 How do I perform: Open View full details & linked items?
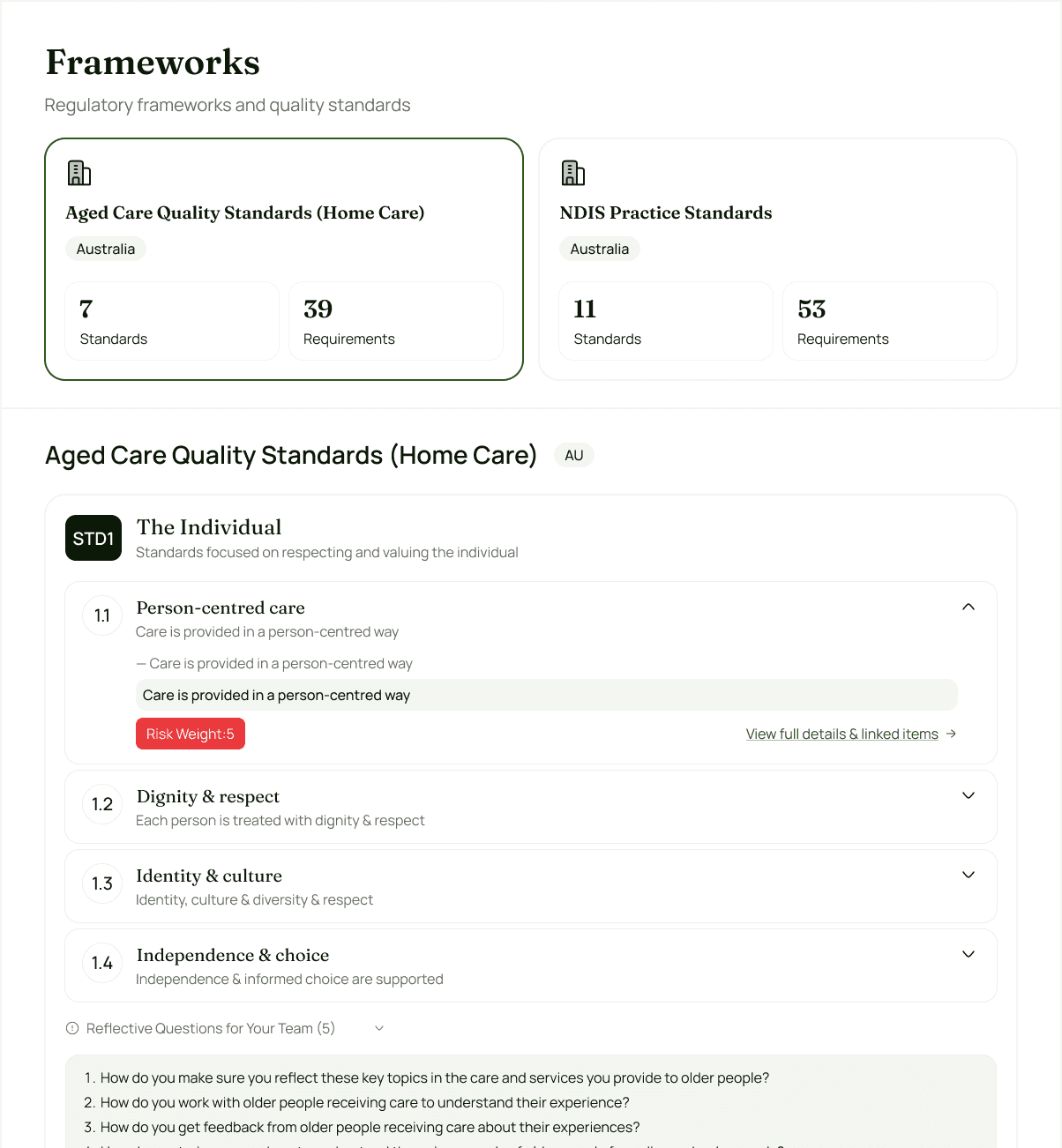[841, 734]
